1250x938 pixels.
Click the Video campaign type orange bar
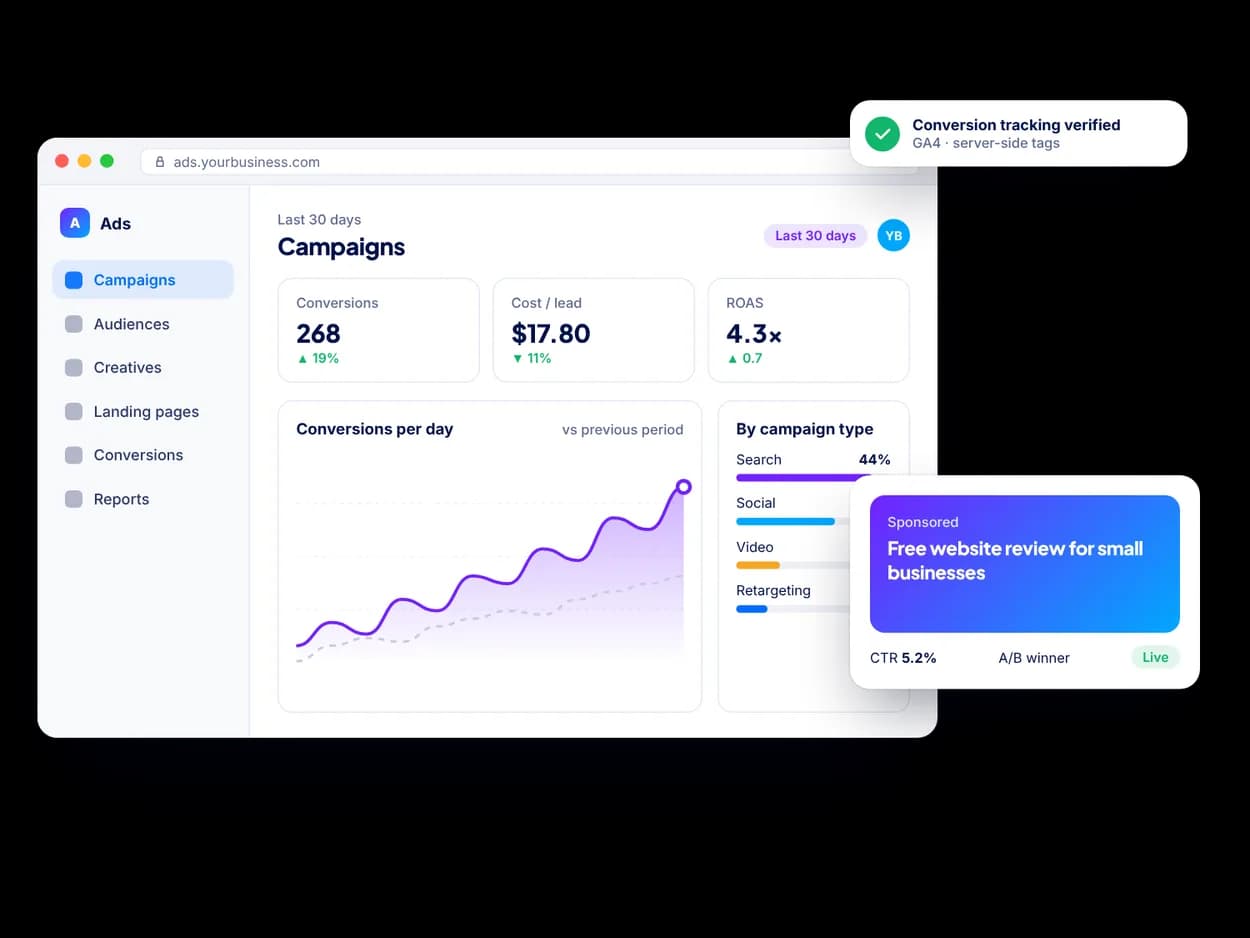pos(758,565)
